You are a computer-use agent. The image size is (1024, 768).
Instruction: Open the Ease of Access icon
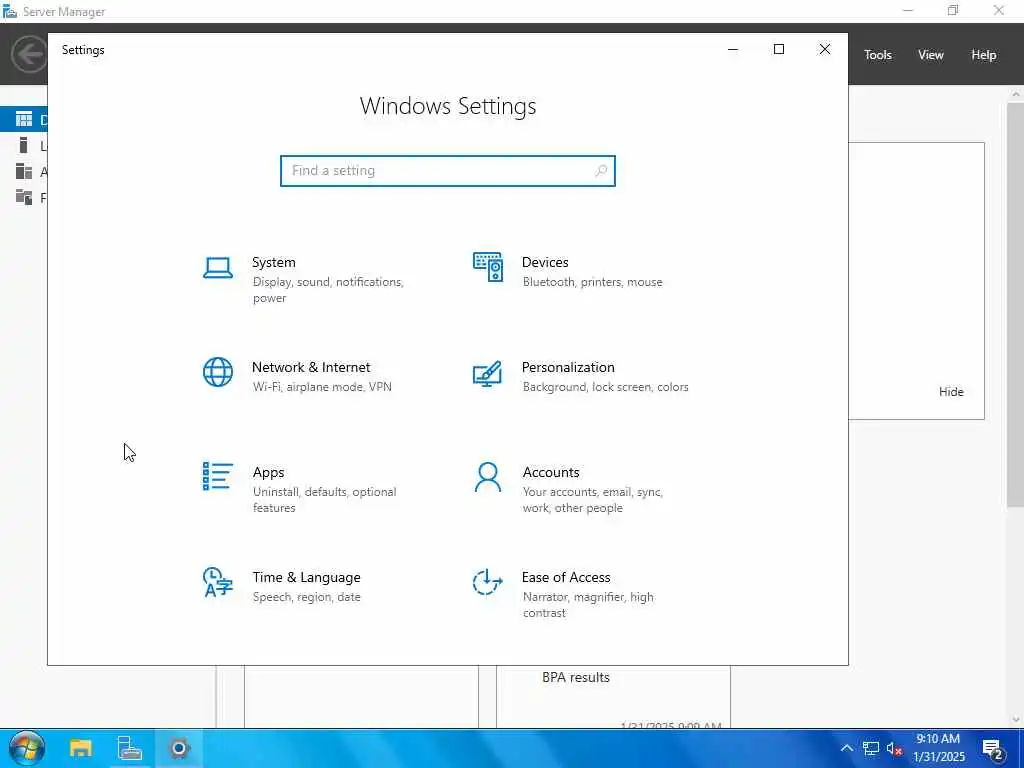[487, 583]
